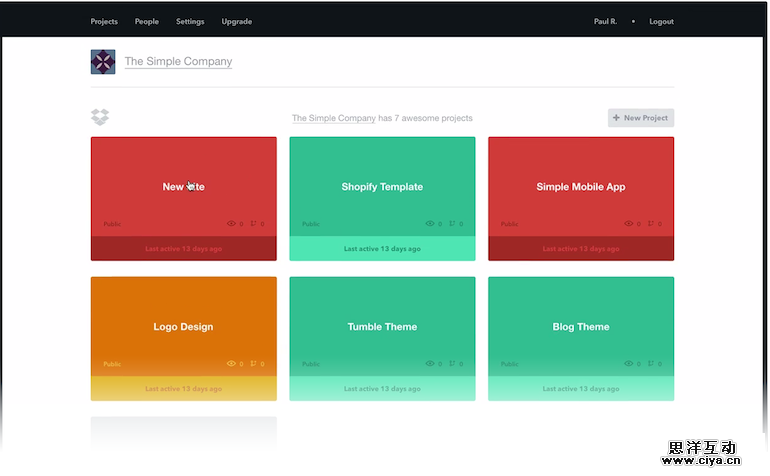Click the fork icon on Tumble Theme card

452,364
